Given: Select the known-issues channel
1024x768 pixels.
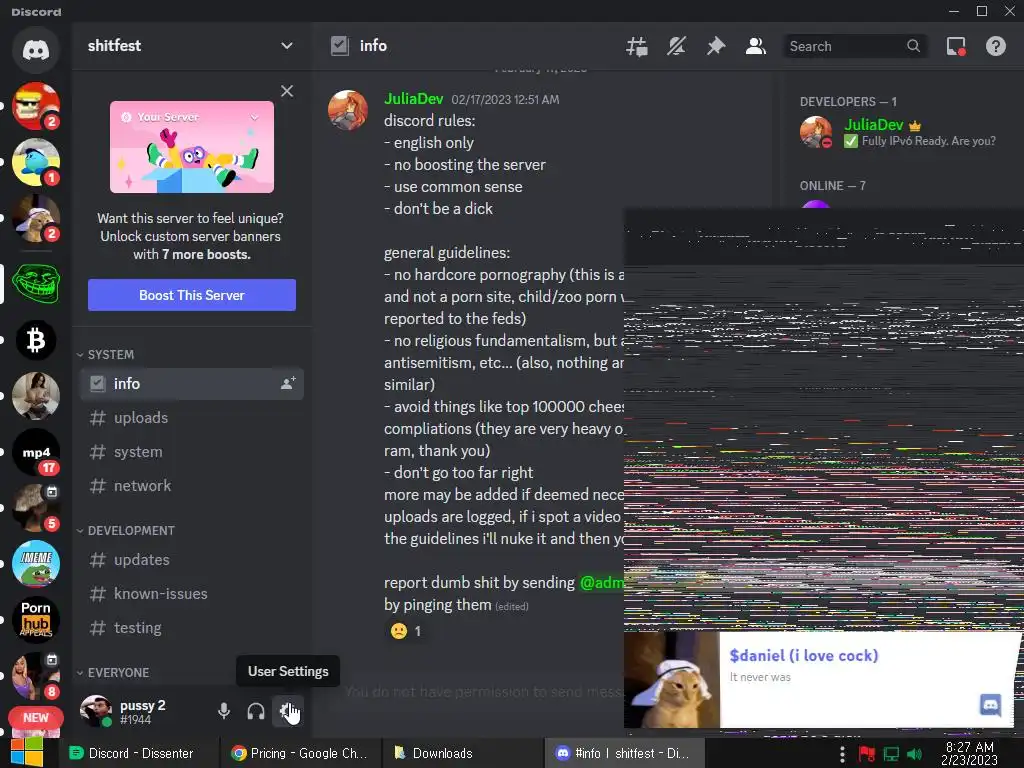Looking at the screenshot, I should point(191,594).
